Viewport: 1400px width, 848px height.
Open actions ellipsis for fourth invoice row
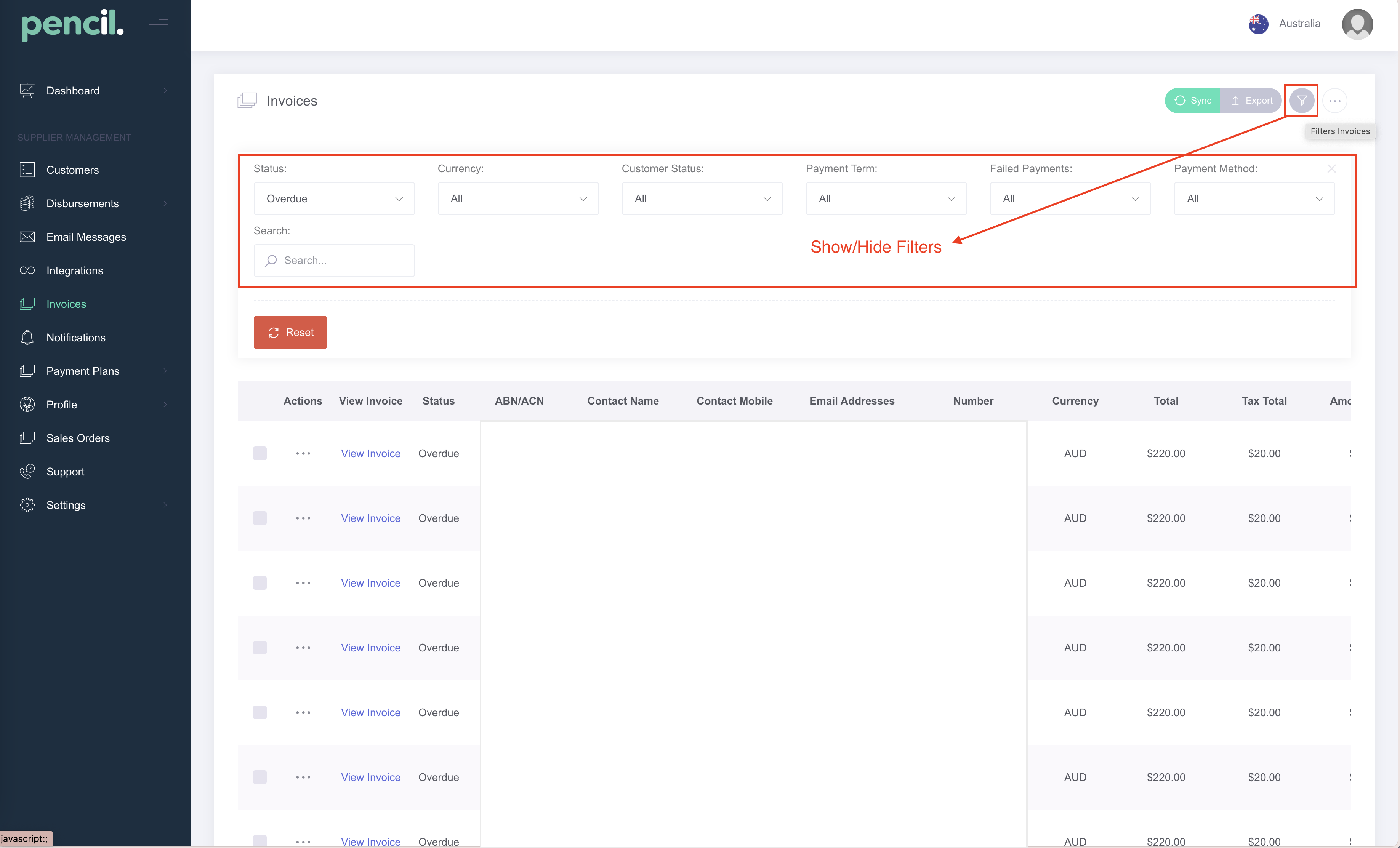click(x=303, y=648)
